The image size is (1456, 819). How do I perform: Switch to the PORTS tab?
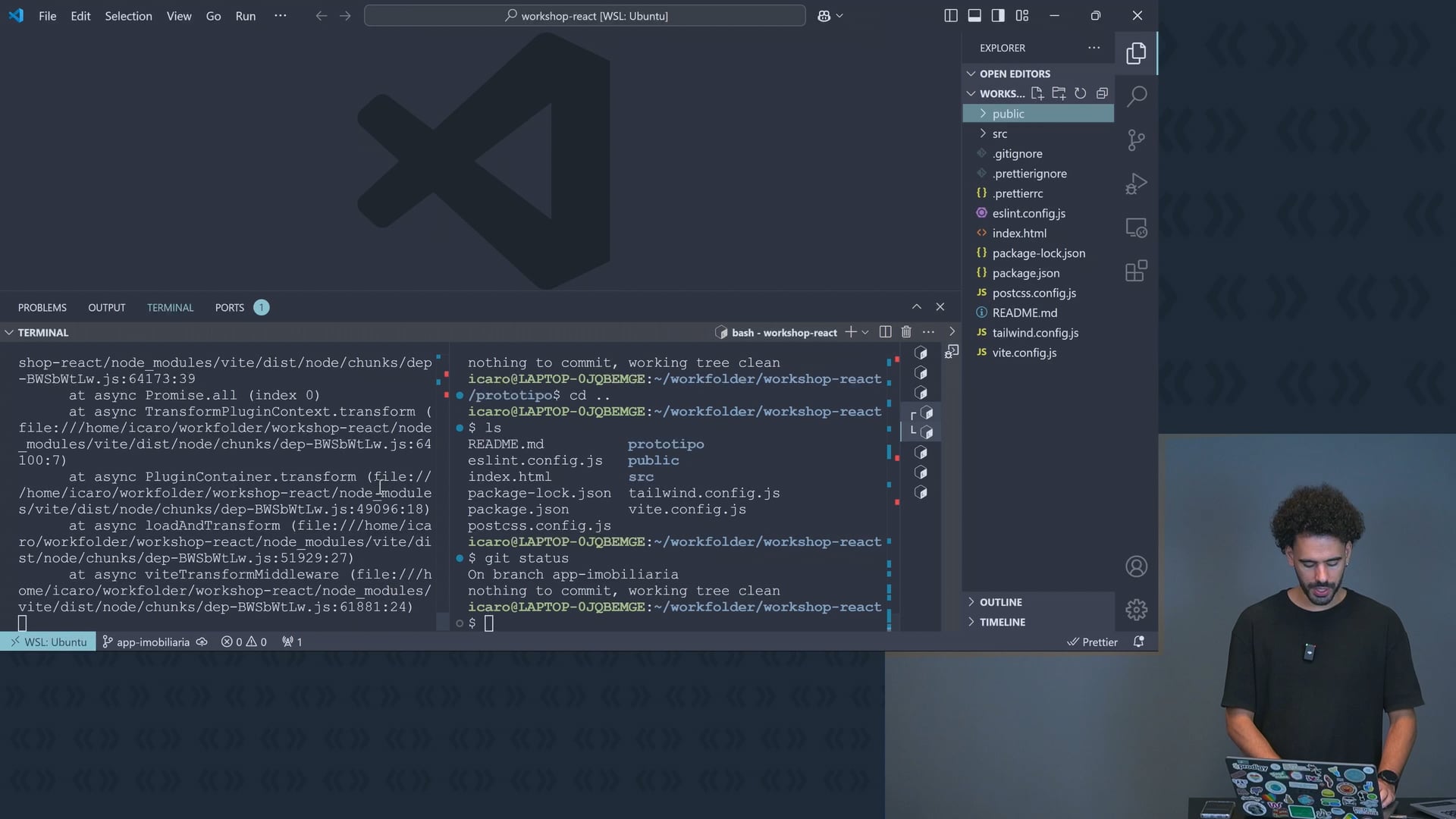[x=229, y=308]
